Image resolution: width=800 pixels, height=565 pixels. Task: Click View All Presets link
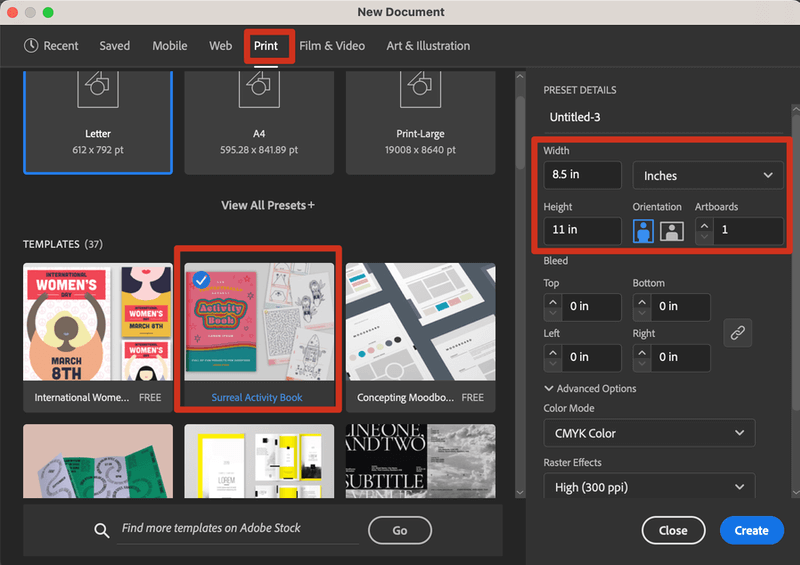(x=267, y=205)
